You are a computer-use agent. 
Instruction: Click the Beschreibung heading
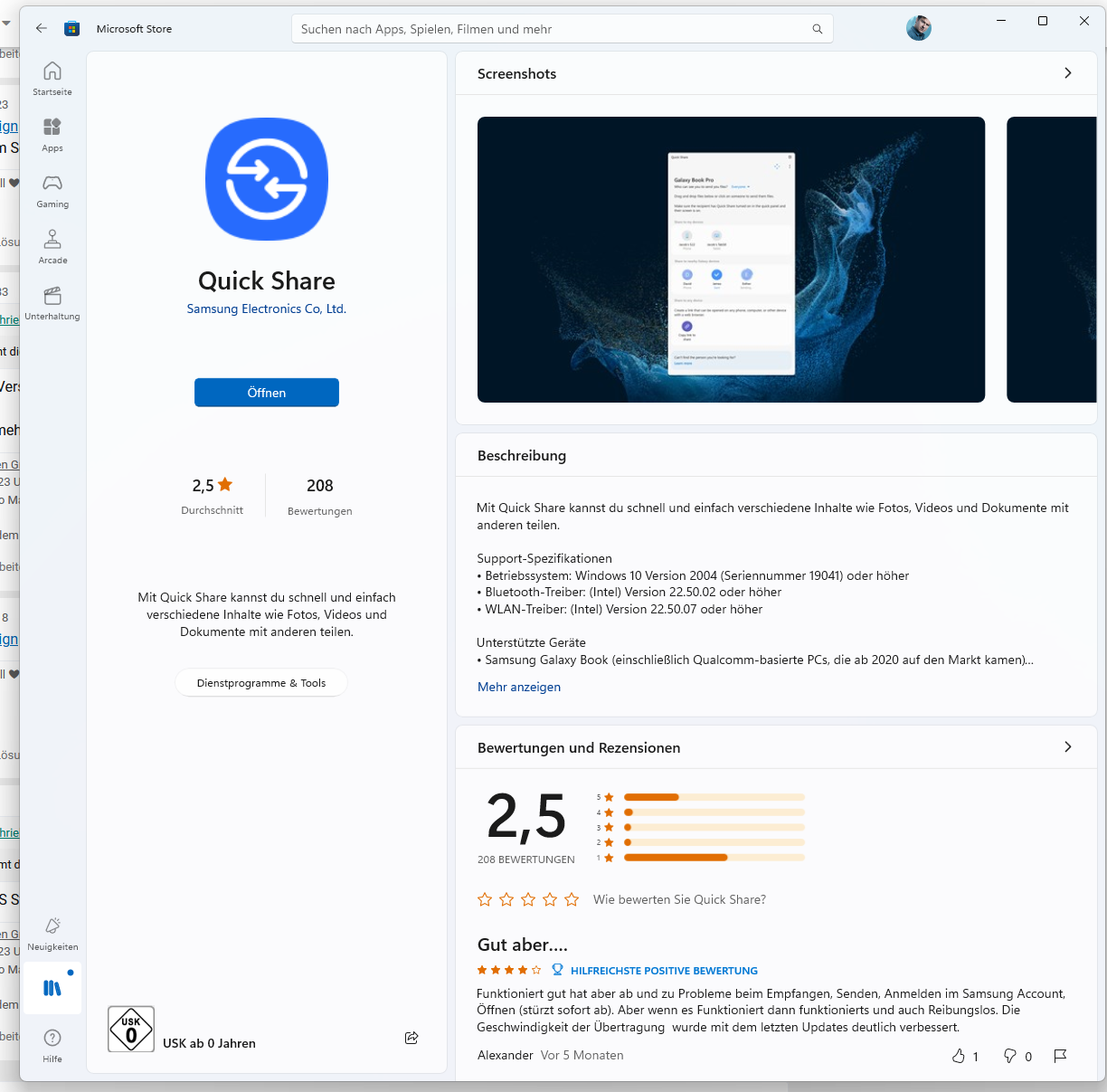[522, 456]
